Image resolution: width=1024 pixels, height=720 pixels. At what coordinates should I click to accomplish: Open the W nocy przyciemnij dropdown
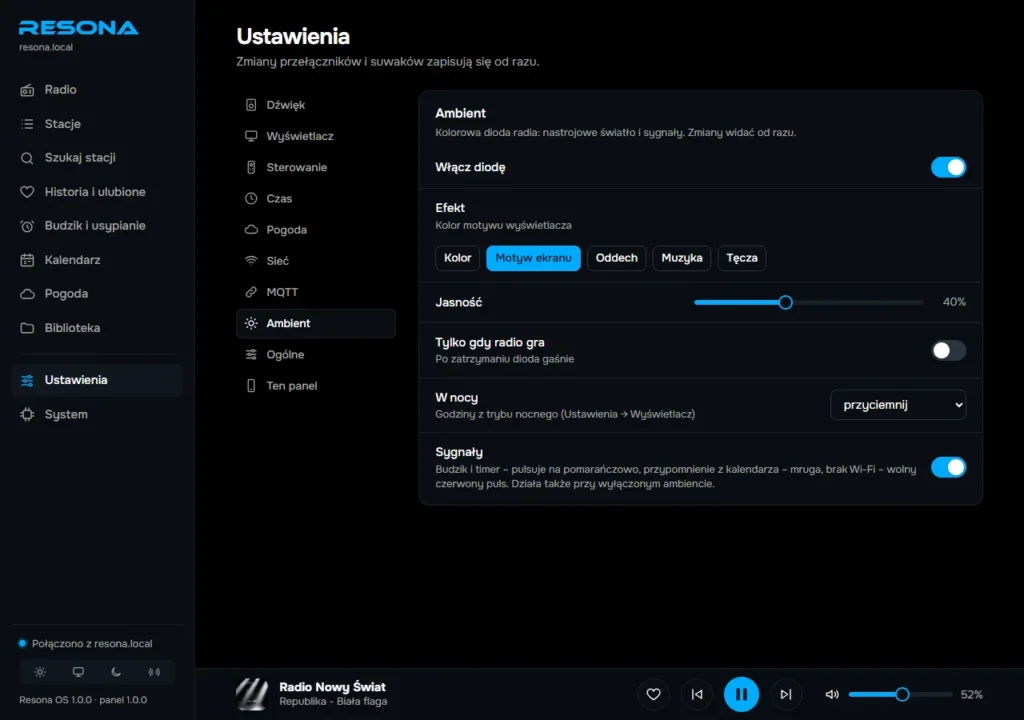tap(898, 405)
